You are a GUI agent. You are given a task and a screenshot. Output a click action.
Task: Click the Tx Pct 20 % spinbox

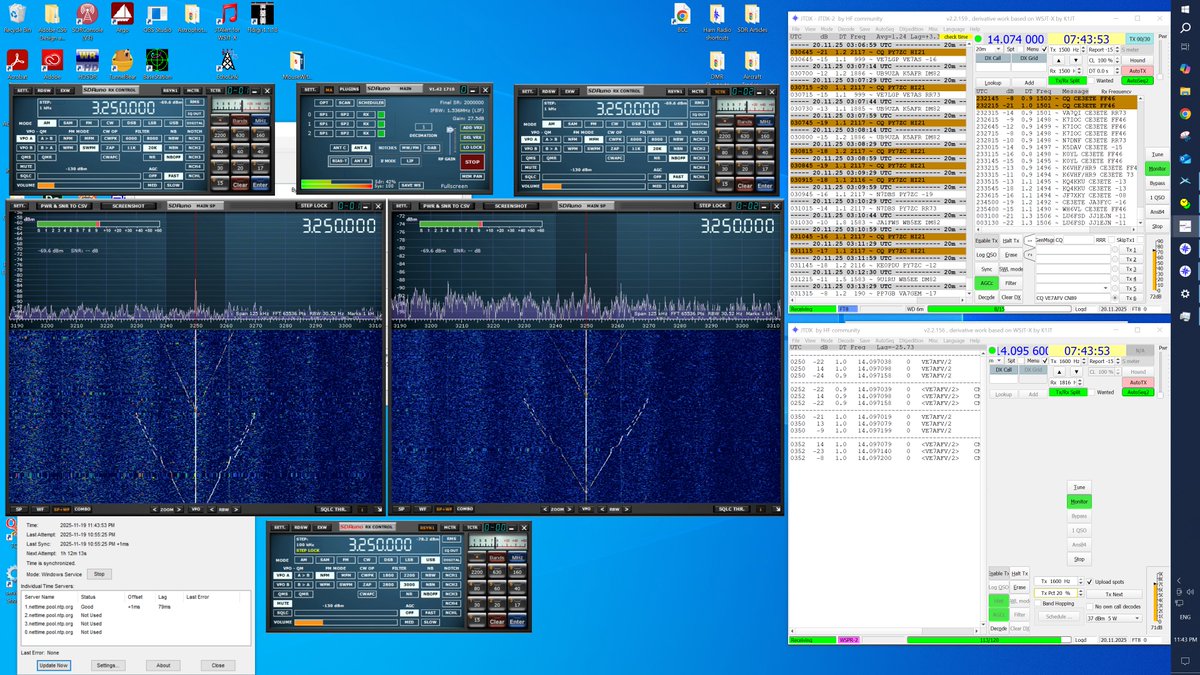(1058, 593)
